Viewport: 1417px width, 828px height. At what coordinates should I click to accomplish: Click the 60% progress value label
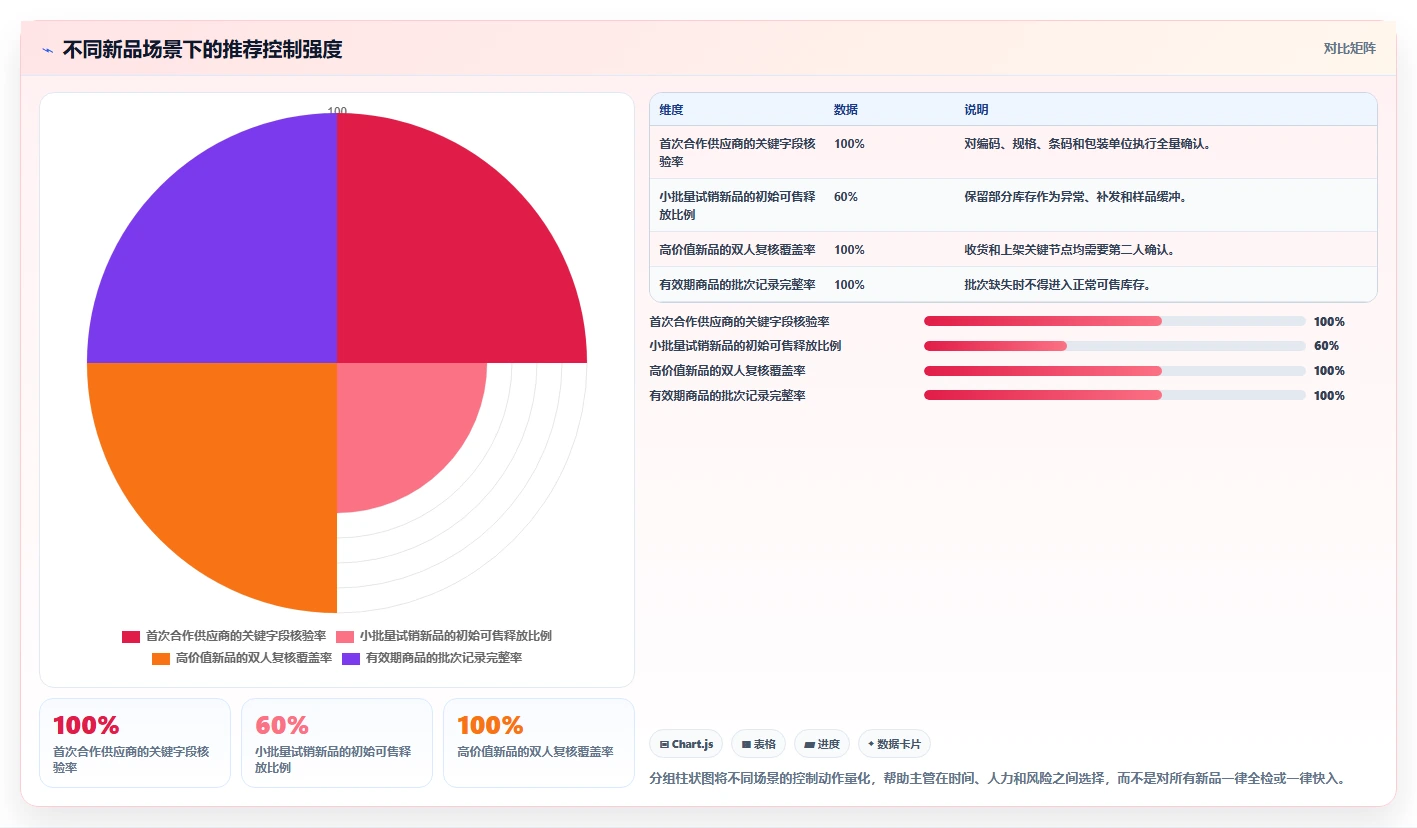(1326, 346)
